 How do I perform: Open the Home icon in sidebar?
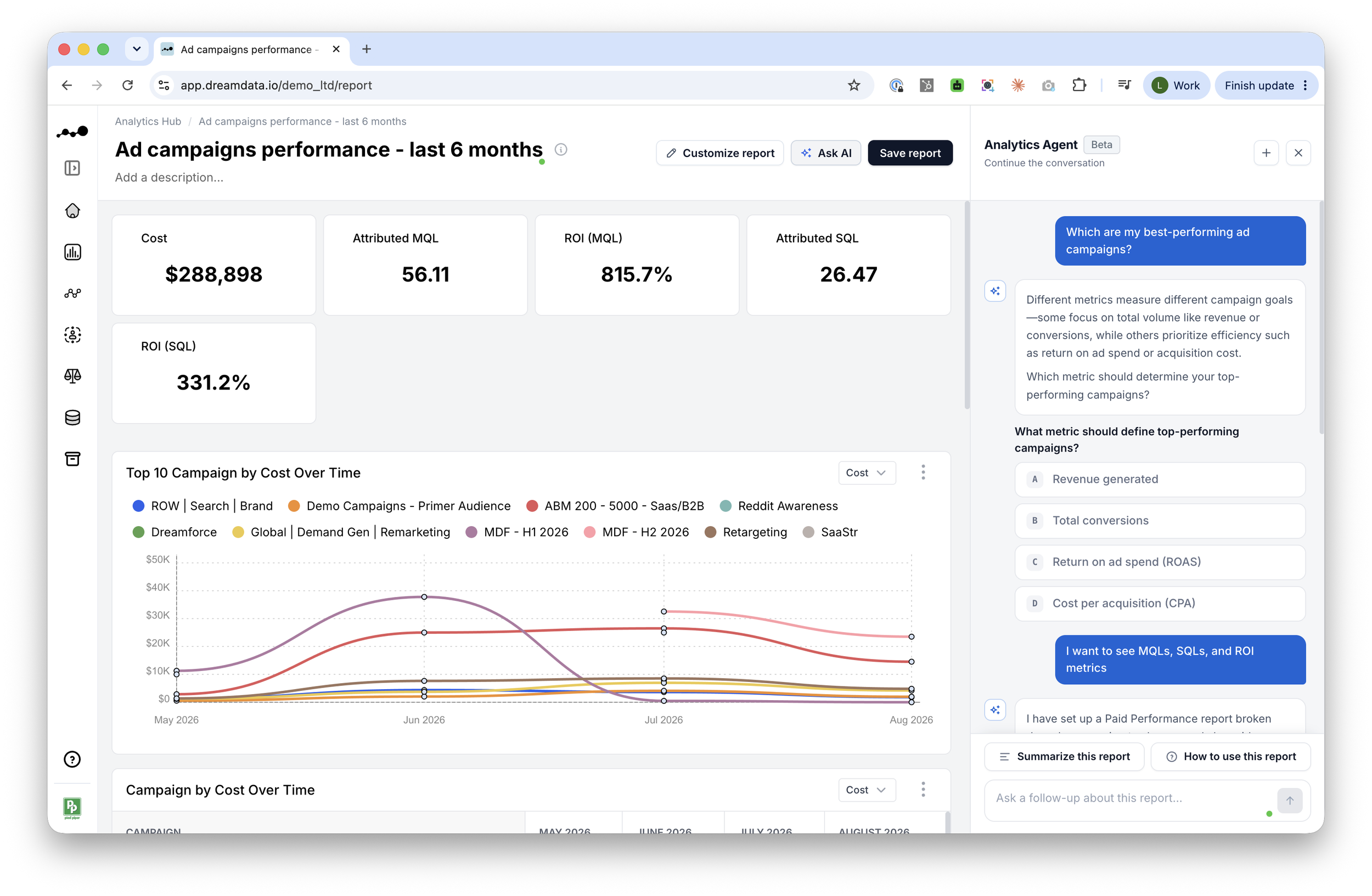[72, 210]
